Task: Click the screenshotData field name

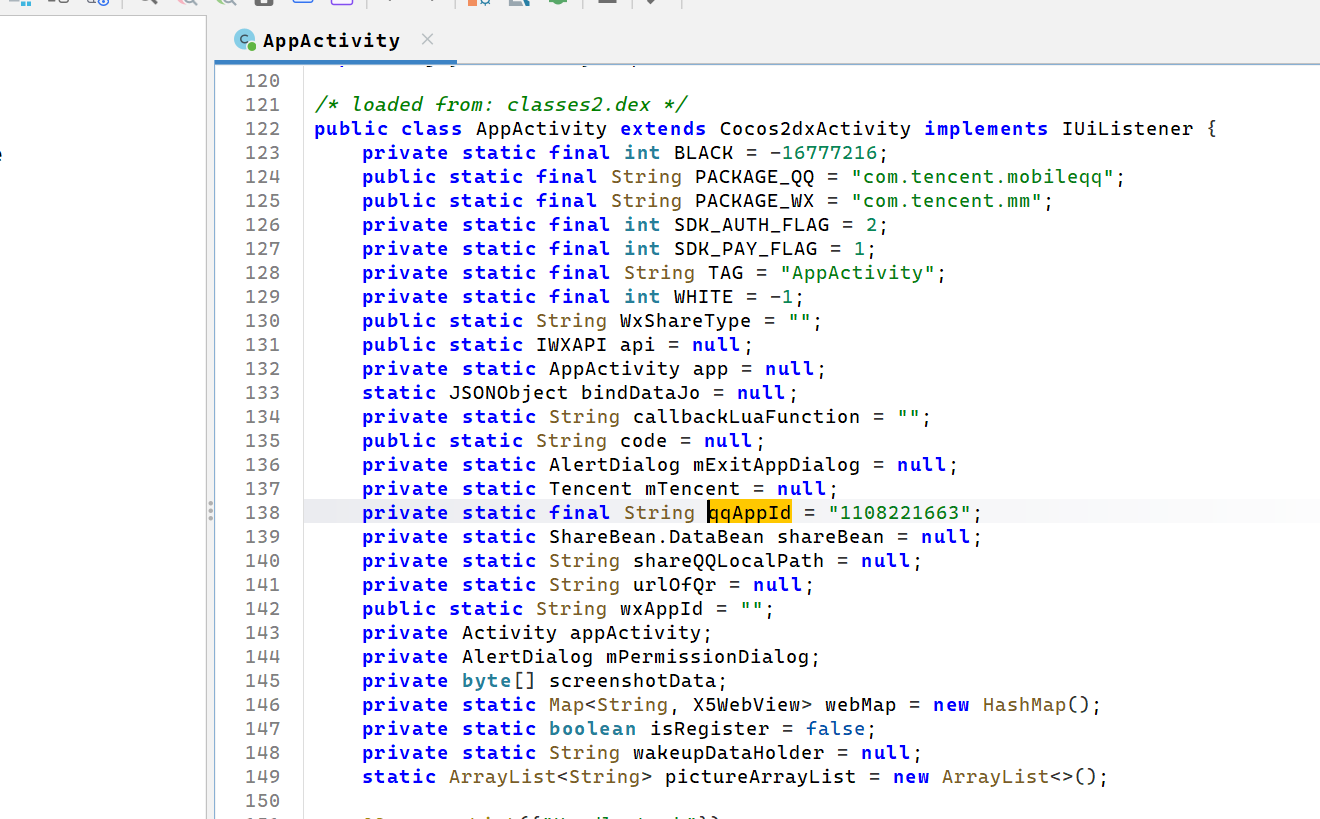Action: [632, 681]
